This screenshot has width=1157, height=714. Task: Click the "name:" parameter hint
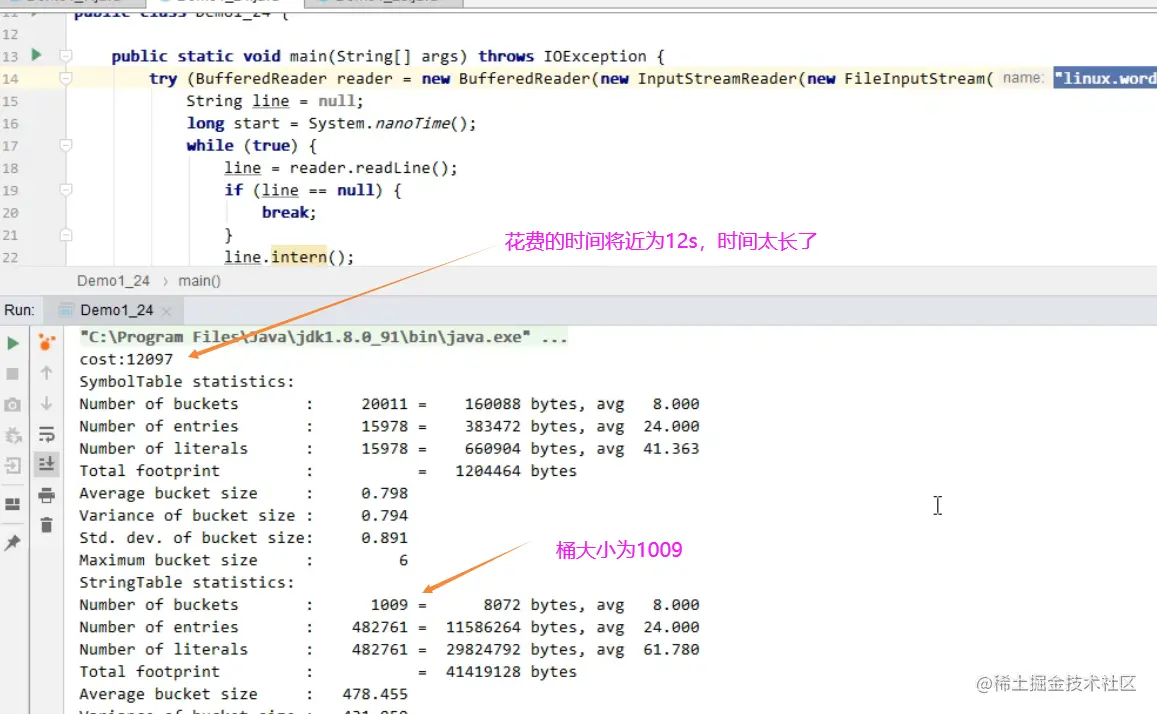(x=1023, y=77)
